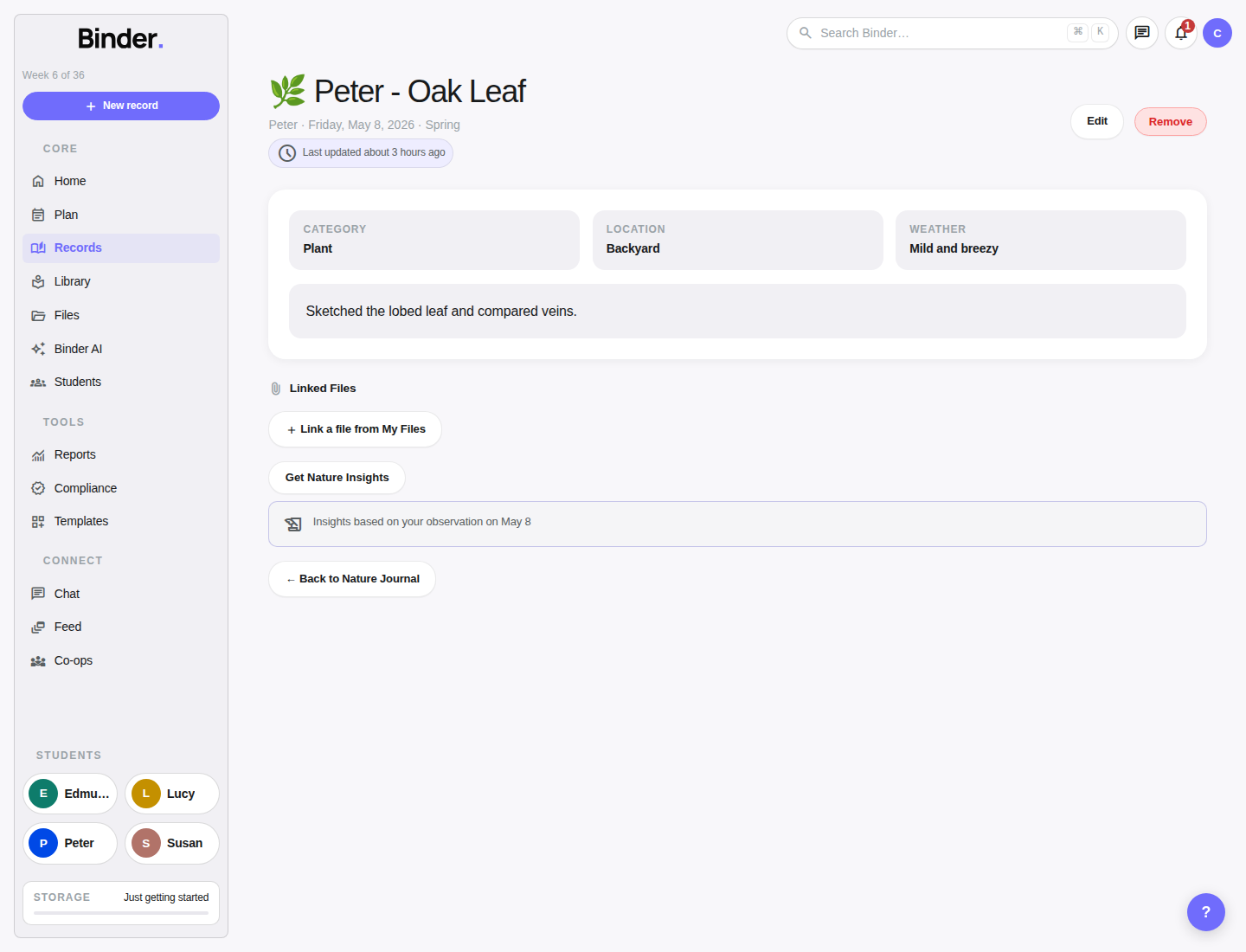The height and width of the screenshot is (952, 1246).
Task: Go Back to Nature Journal
Action: pyautogui.click(x=352, y=579)
